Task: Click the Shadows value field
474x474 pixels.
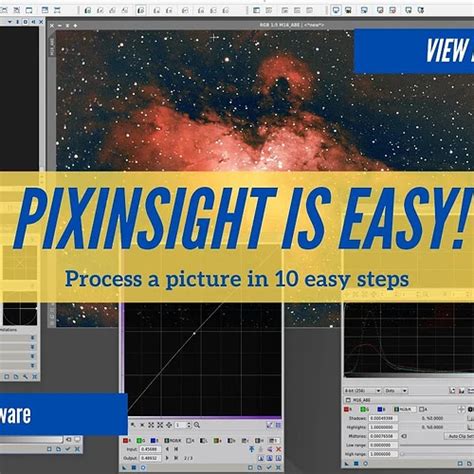Action: (x=383, y=418)
